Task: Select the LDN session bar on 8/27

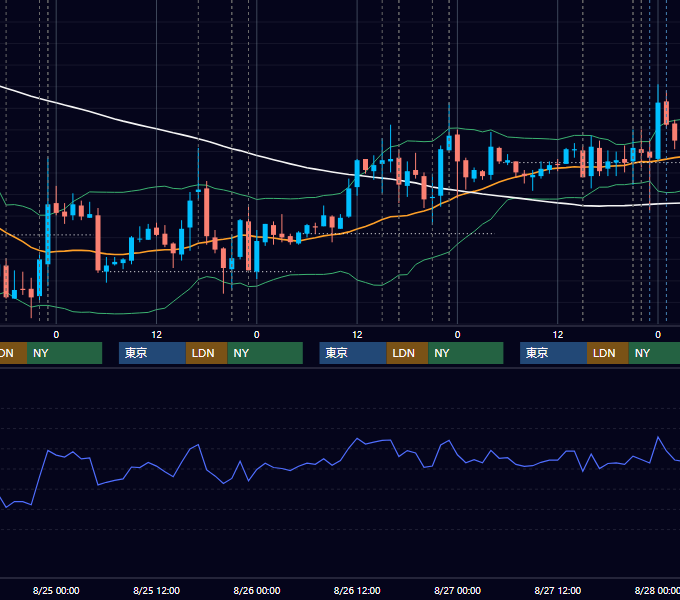Action: coord(608,353)
